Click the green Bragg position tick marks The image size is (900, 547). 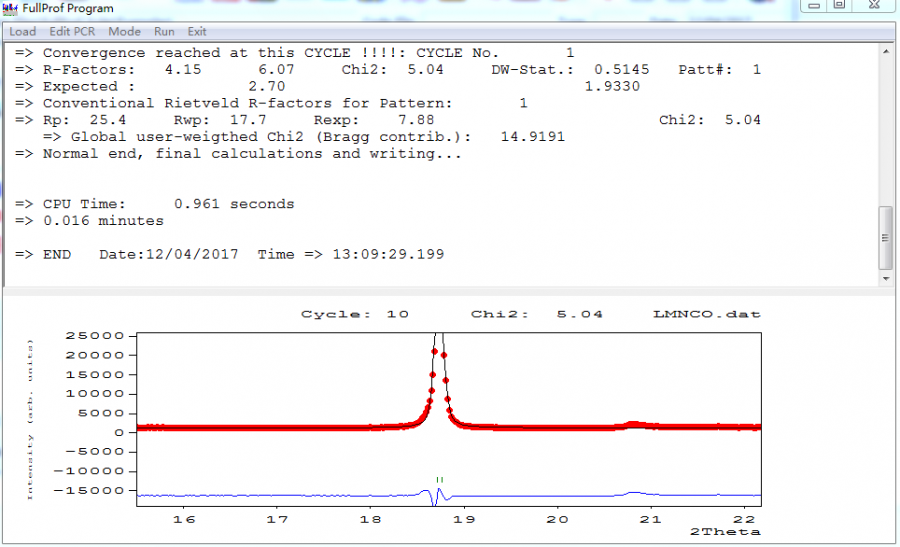439,480
